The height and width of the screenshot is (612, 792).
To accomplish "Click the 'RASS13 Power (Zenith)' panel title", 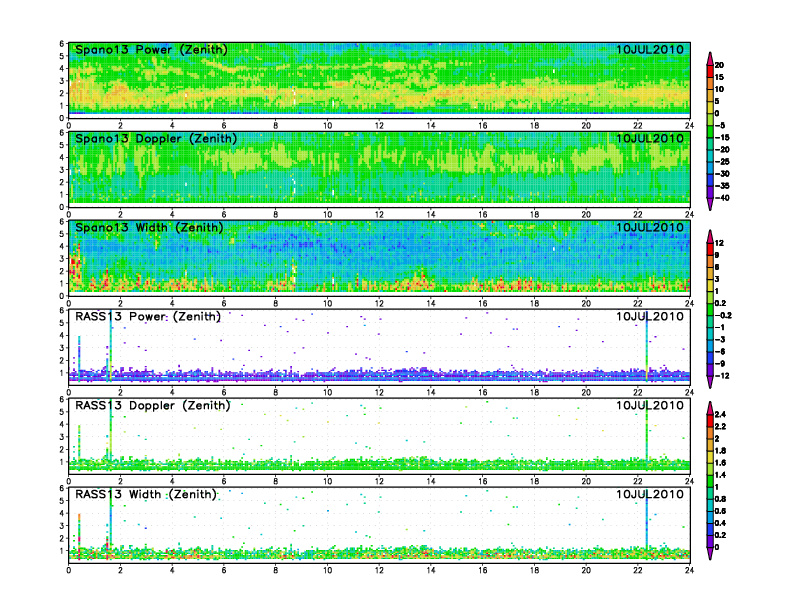I will [148, 317].
